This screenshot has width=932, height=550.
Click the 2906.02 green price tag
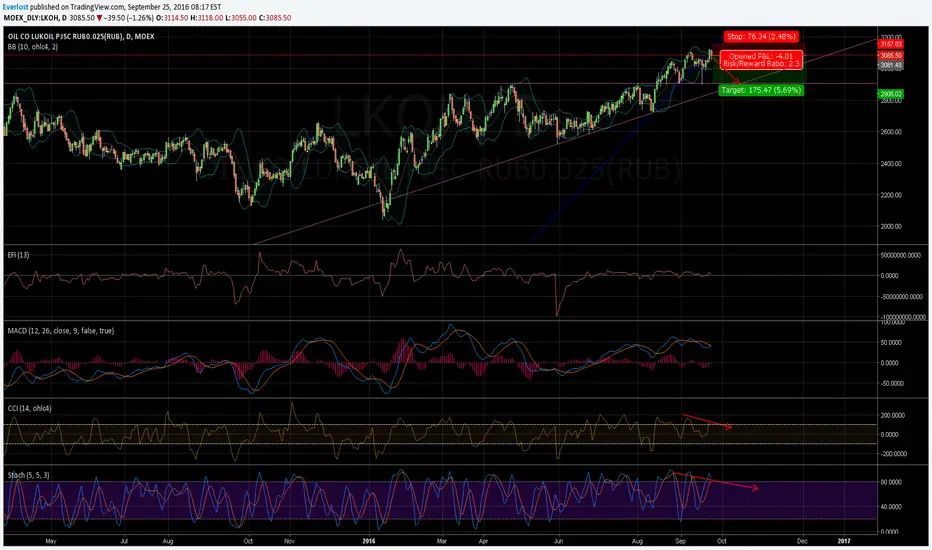[x=890, y=94]
